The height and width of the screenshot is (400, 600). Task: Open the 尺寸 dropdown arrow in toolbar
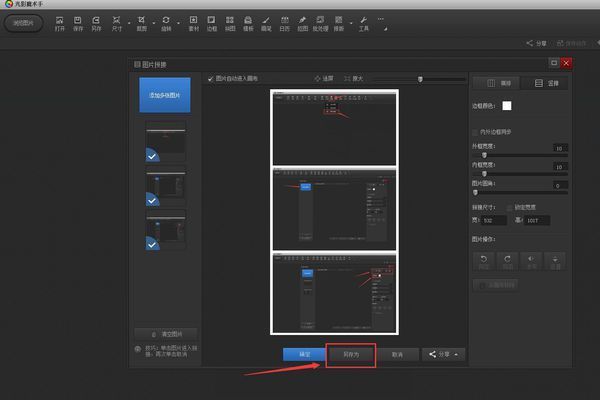(127, 20)
